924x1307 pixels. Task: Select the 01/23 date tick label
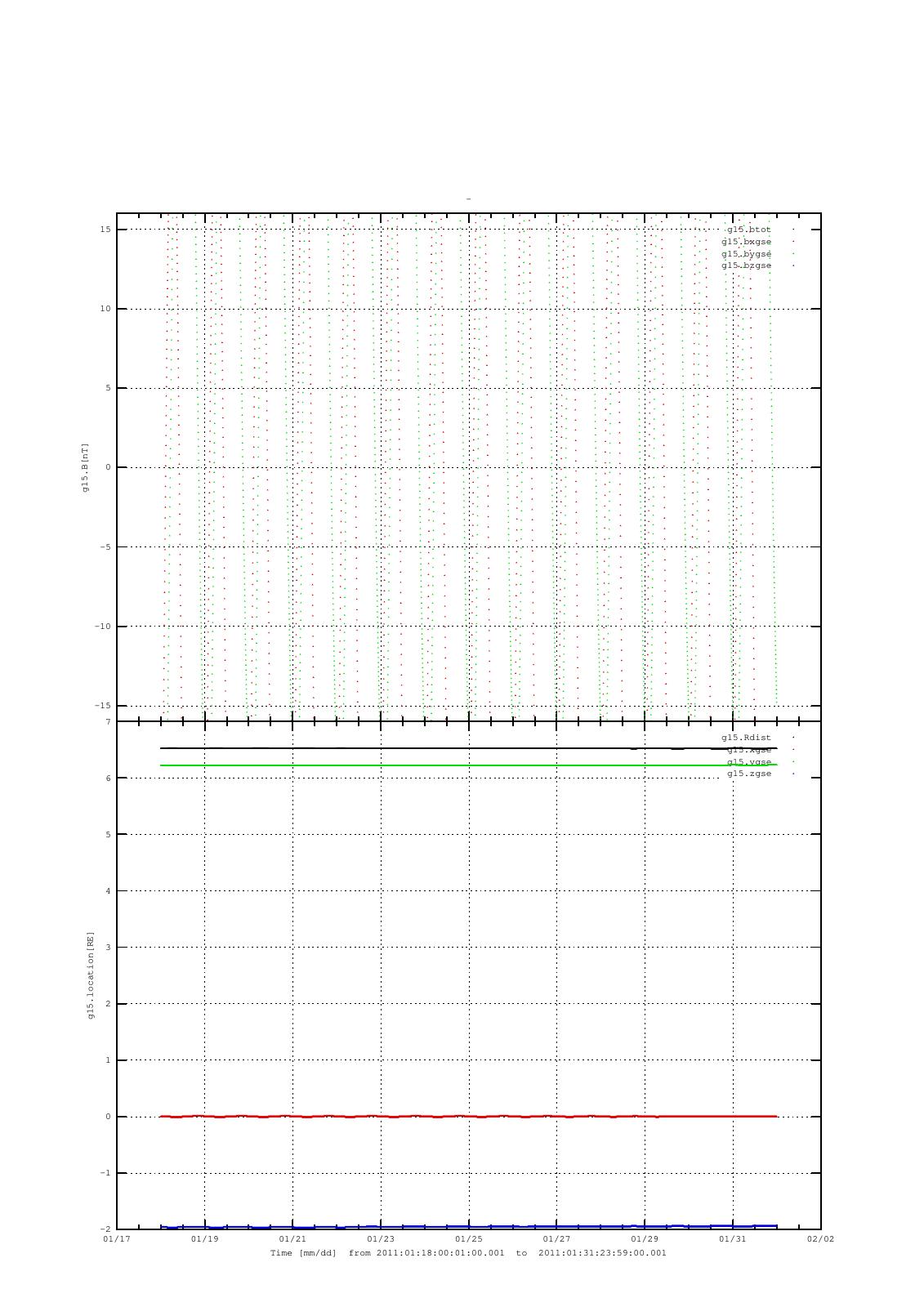click(x=381, y=1239)
